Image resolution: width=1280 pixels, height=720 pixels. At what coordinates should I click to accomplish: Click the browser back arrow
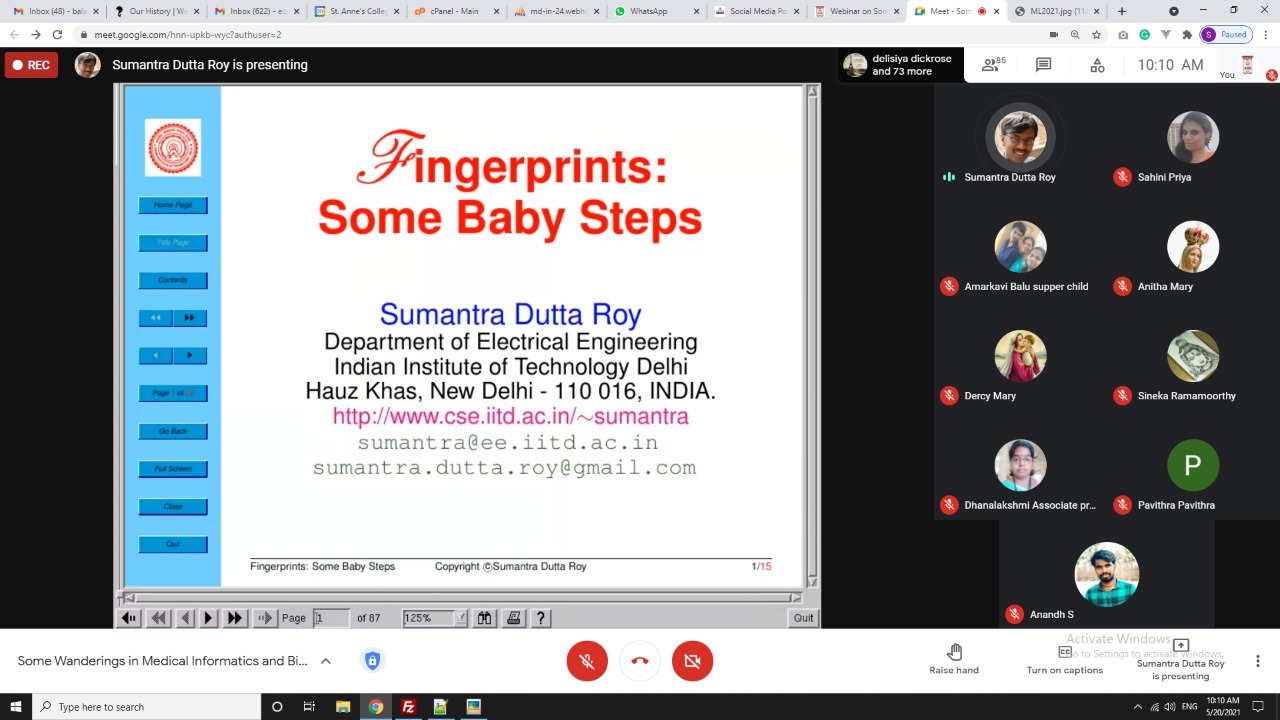point(14,34)
